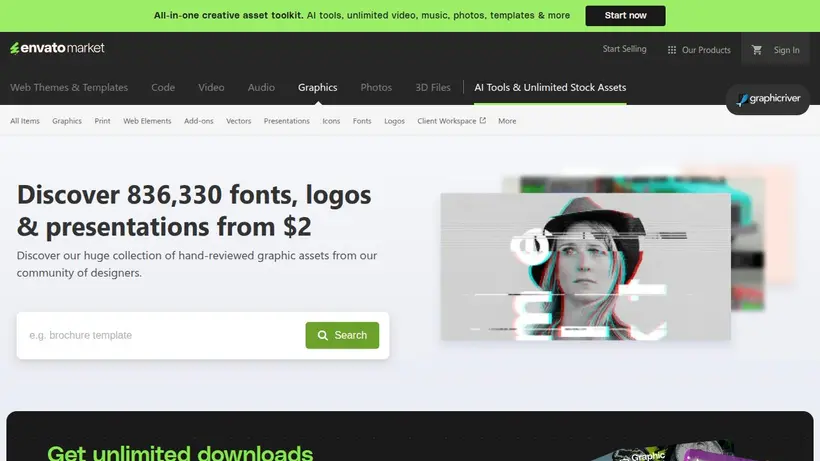Click the Client Workspace external link icon
The height and width of the screenshot is (461, 820).
[x=482, y=120]
